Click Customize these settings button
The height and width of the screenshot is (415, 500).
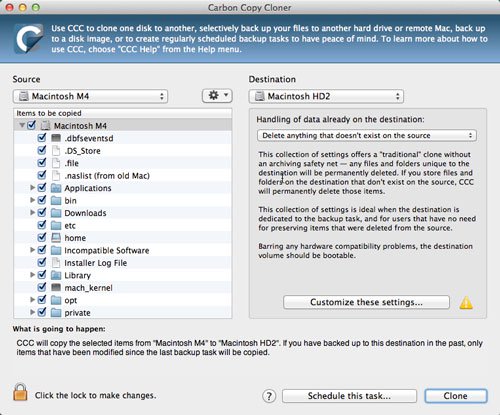366,302
